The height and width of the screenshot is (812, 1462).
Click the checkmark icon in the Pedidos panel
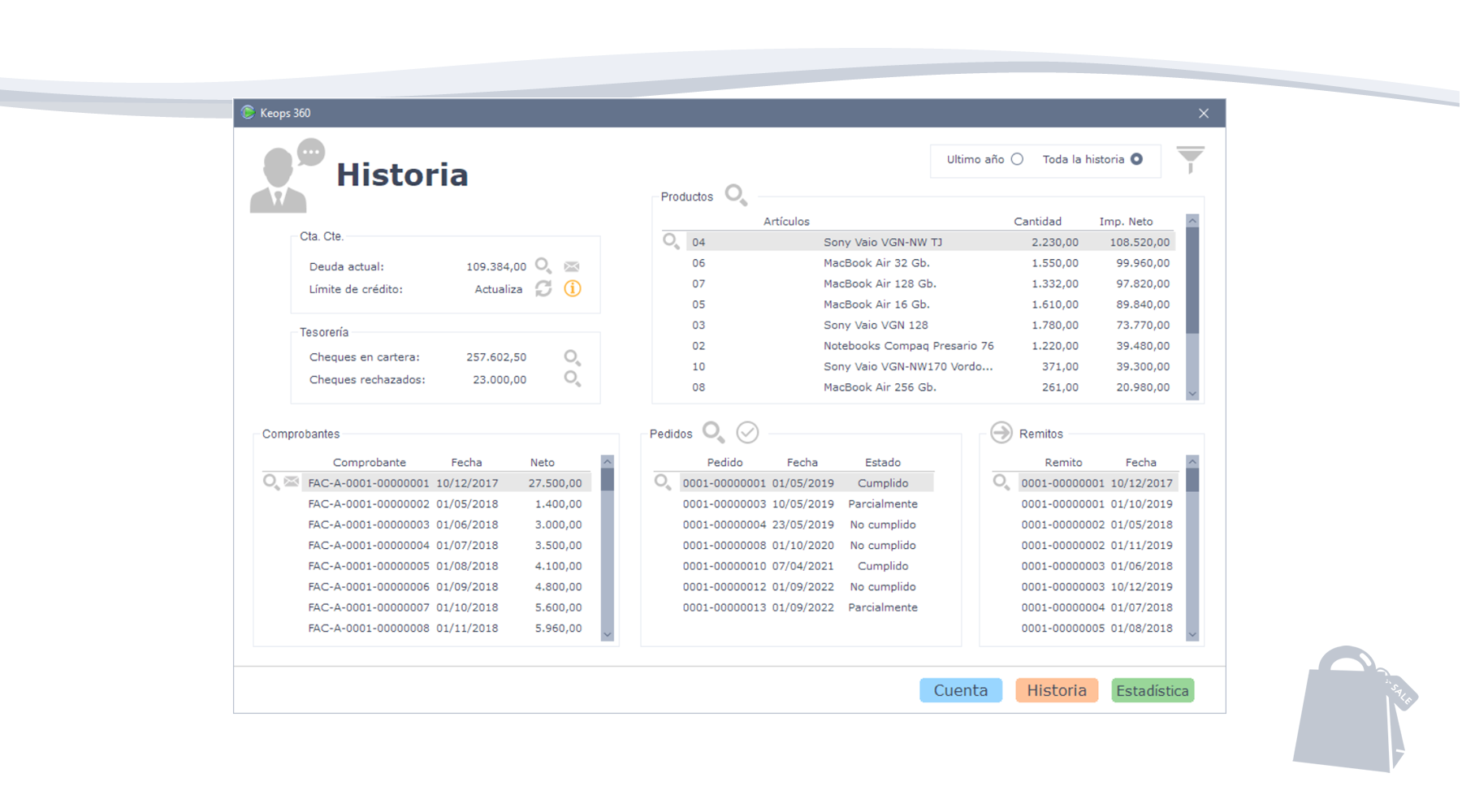click(747, 432)
